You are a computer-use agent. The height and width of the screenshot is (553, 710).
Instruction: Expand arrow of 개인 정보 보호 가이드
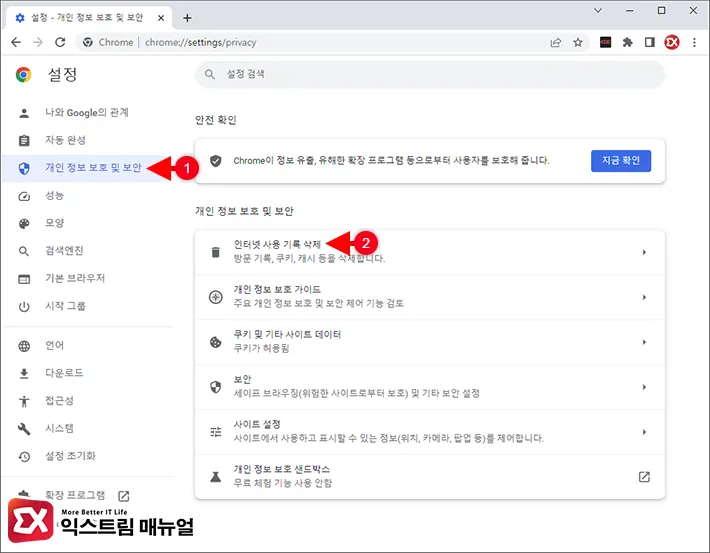[644, 297]
